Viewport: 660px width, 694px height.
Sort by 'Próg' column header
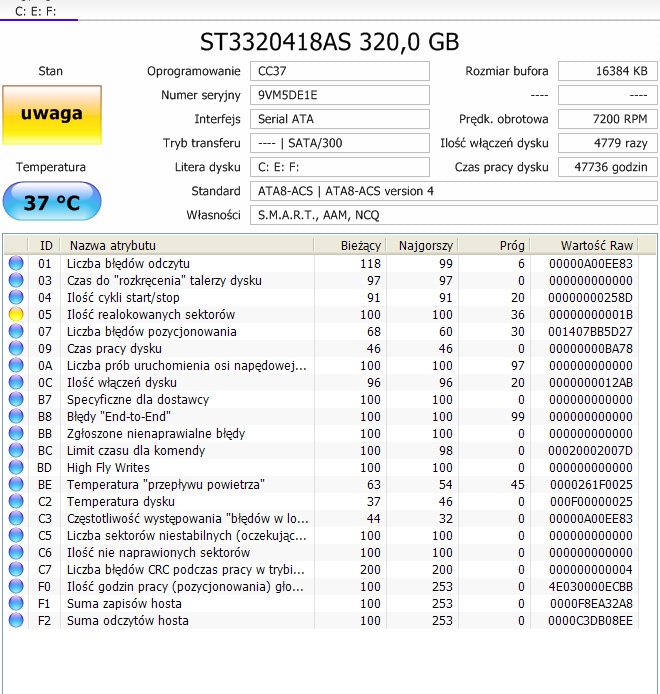tap(494, 245)
